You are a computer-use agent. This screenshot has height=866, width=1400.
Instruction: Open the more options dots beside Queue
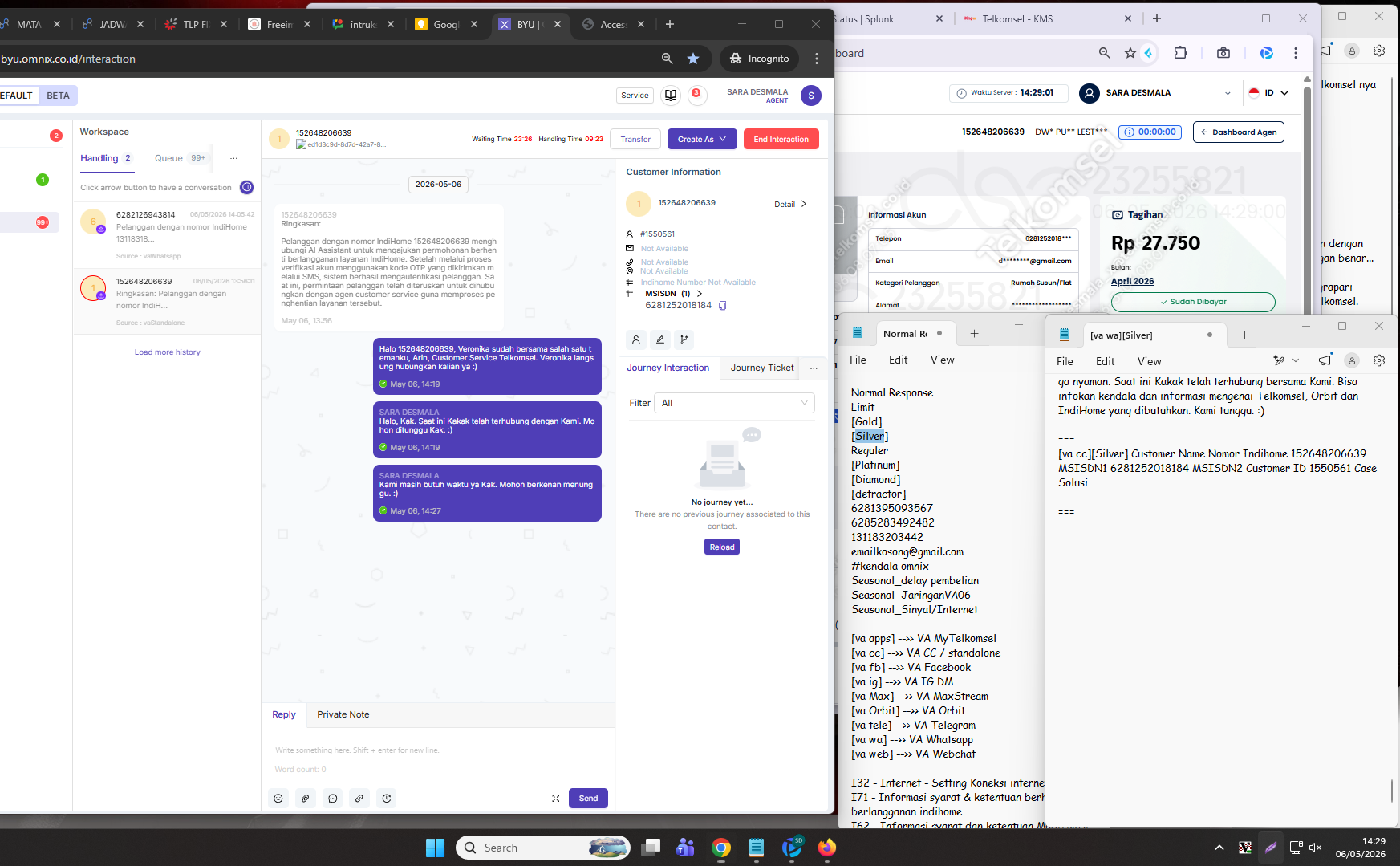point(233,158)
